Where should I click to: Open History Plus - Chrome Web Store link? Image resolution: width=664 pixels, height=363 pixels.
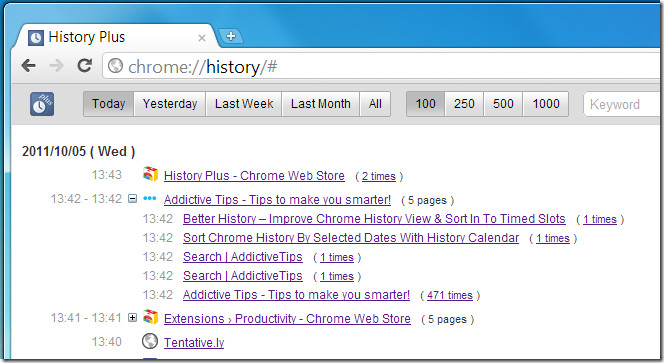click(254, 176)
